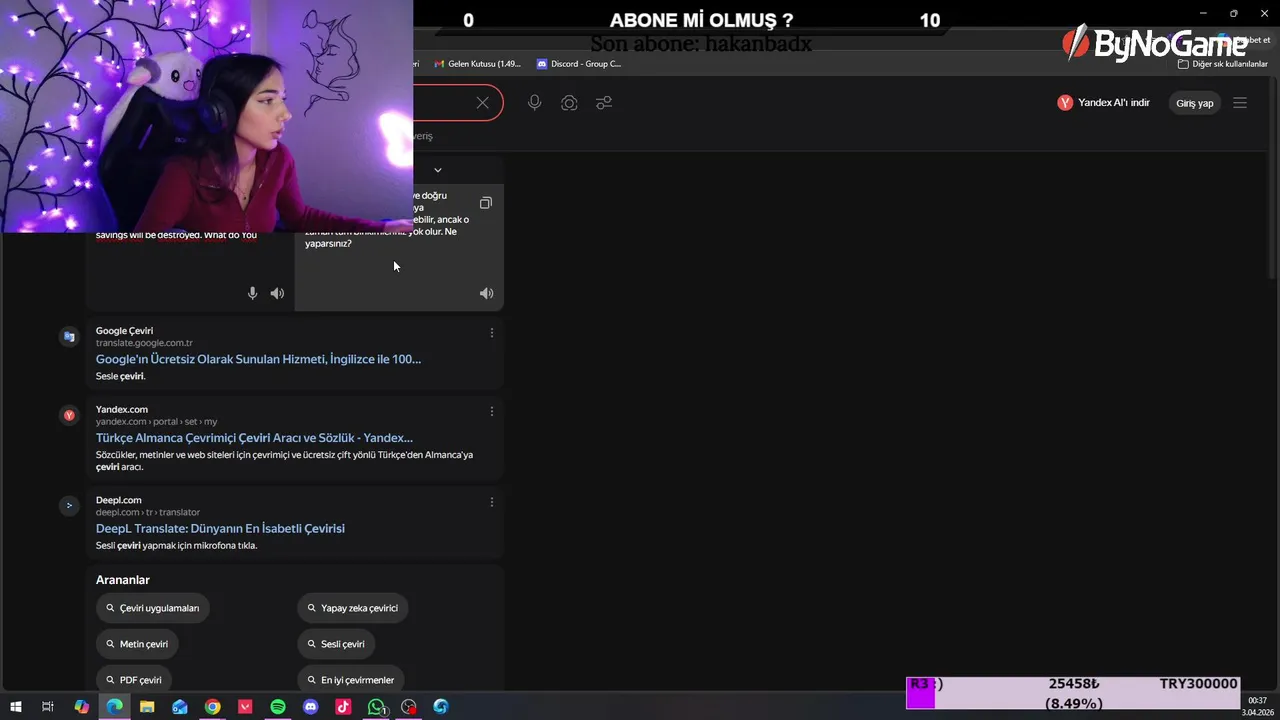Open WhatsApp from taskbar

pyautogui.click(x=376, y=707)
